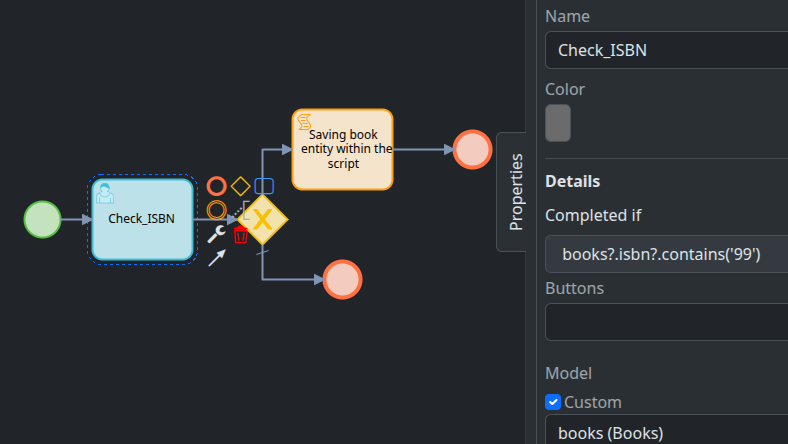Select the green start event circle

[x=42, y=220]
